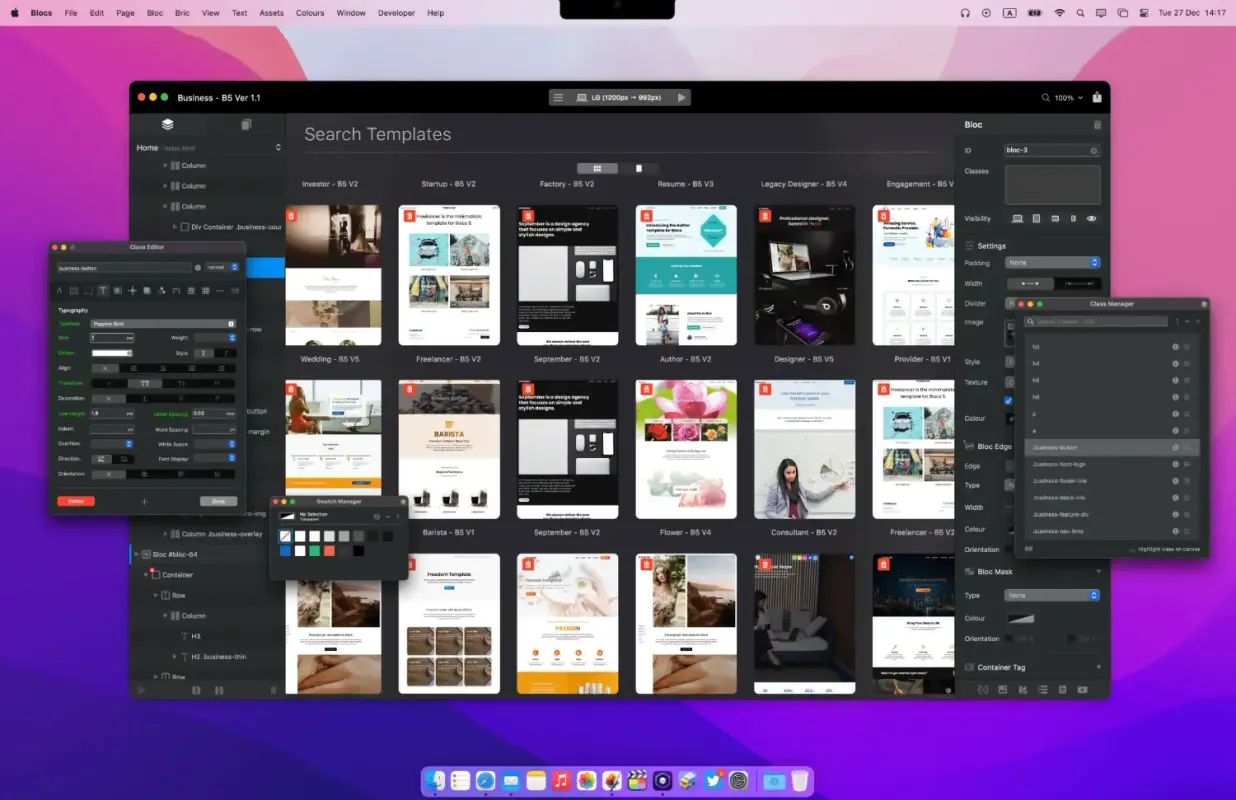Image resolution: width=1236 pixels, height=800 pixels.
Task: Switch to the Pages icon in the left sidebar
Action: click(246, 125)
